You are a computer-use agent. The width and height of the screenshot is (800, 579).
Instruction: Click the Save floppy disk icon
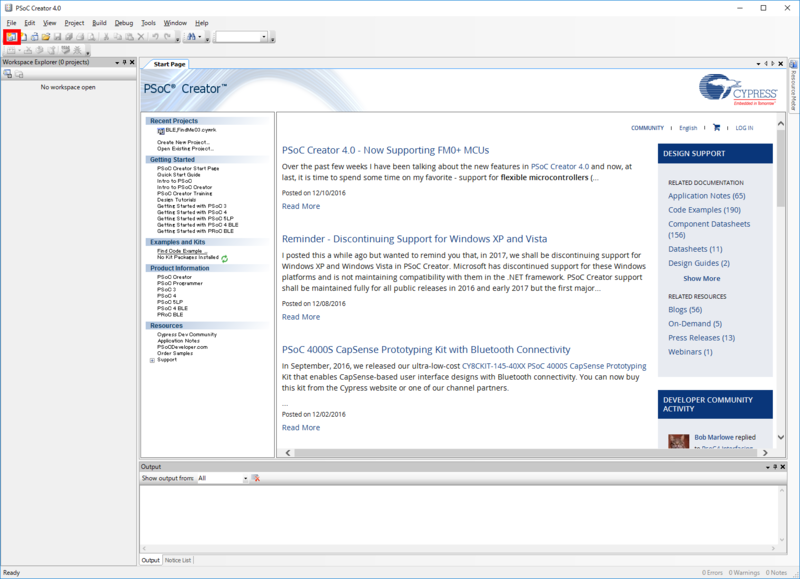(x=57, y=37)
